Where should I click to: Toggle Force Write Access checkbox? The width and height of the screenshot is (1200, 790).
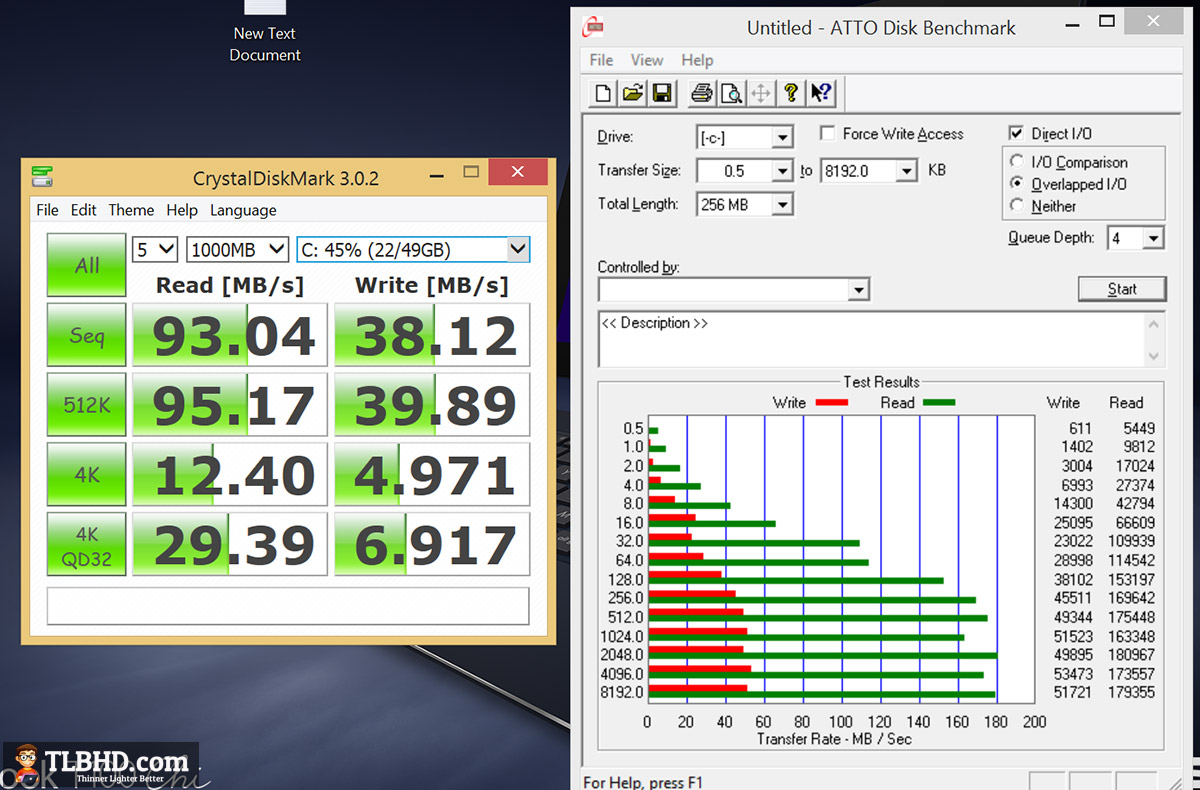(828, 133)
